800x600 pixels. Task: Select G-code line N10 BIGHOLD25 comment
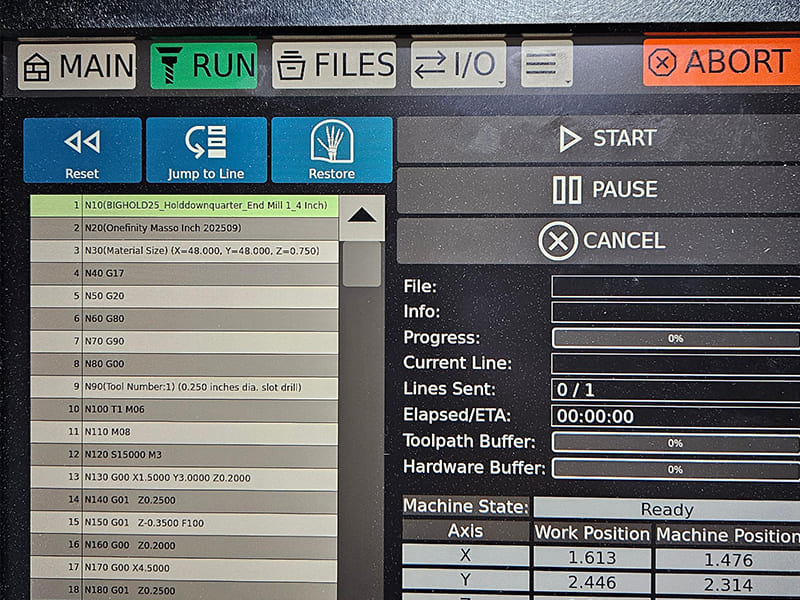(184, 206)
